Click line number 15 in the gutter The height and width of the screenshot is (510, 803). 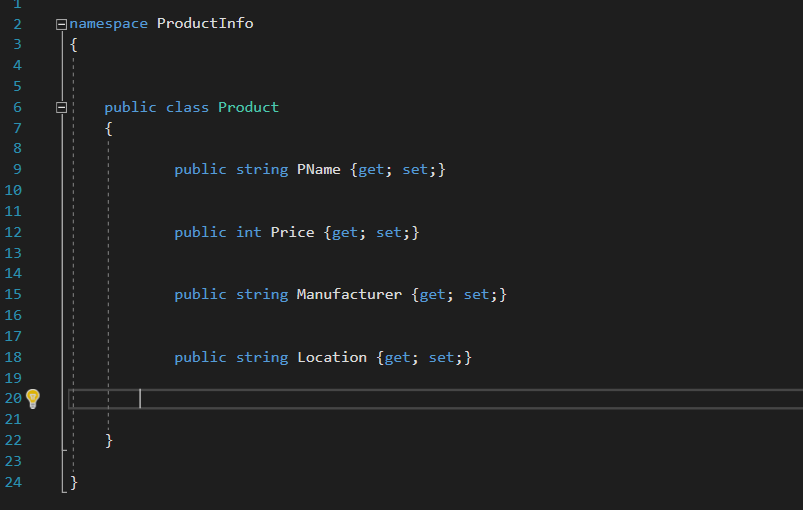(13, 294)
